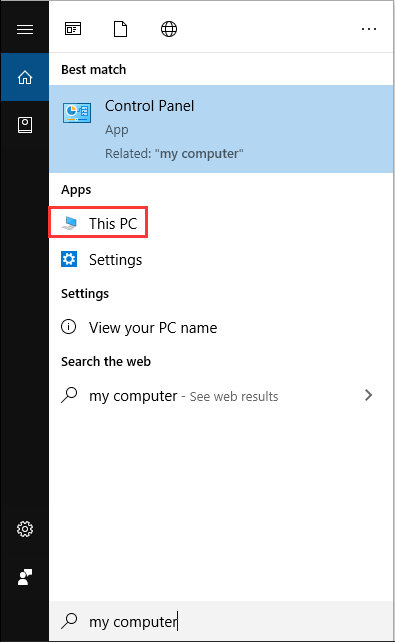Open the settings gear in the sidebar
Screen dimensions: 395x642
(x=25, y=529)
